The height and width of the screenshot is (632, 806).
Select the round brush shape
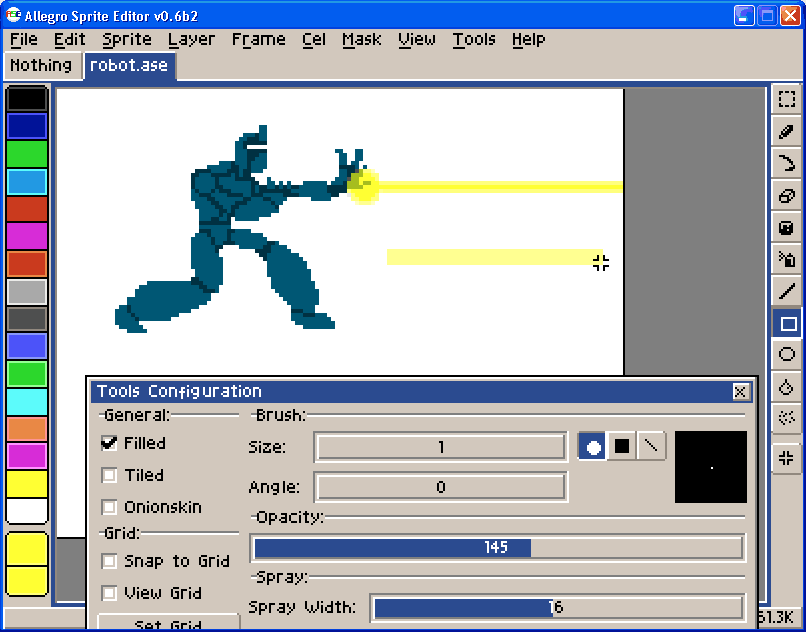click(592, 446)
